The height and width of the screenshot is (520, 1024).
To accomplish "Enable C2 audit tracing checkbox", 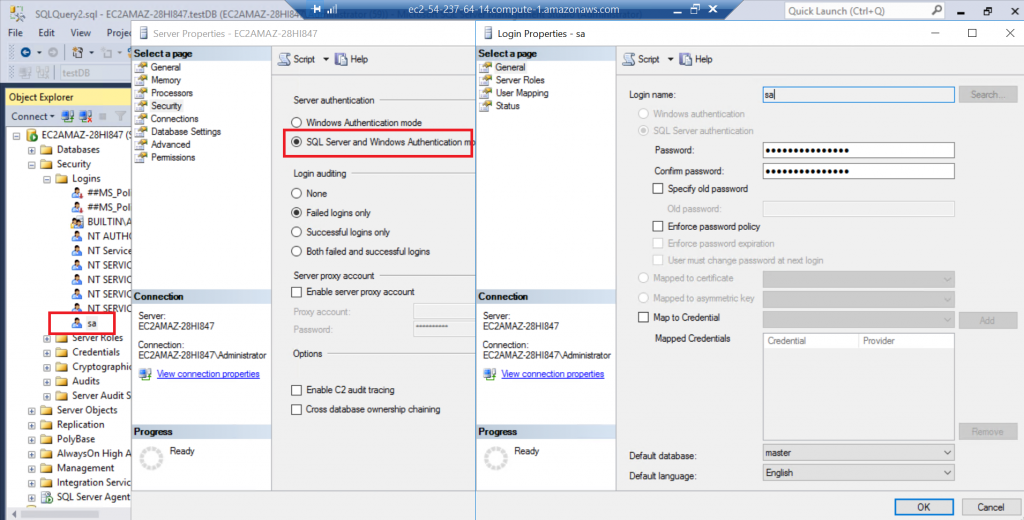I will 296,390.
